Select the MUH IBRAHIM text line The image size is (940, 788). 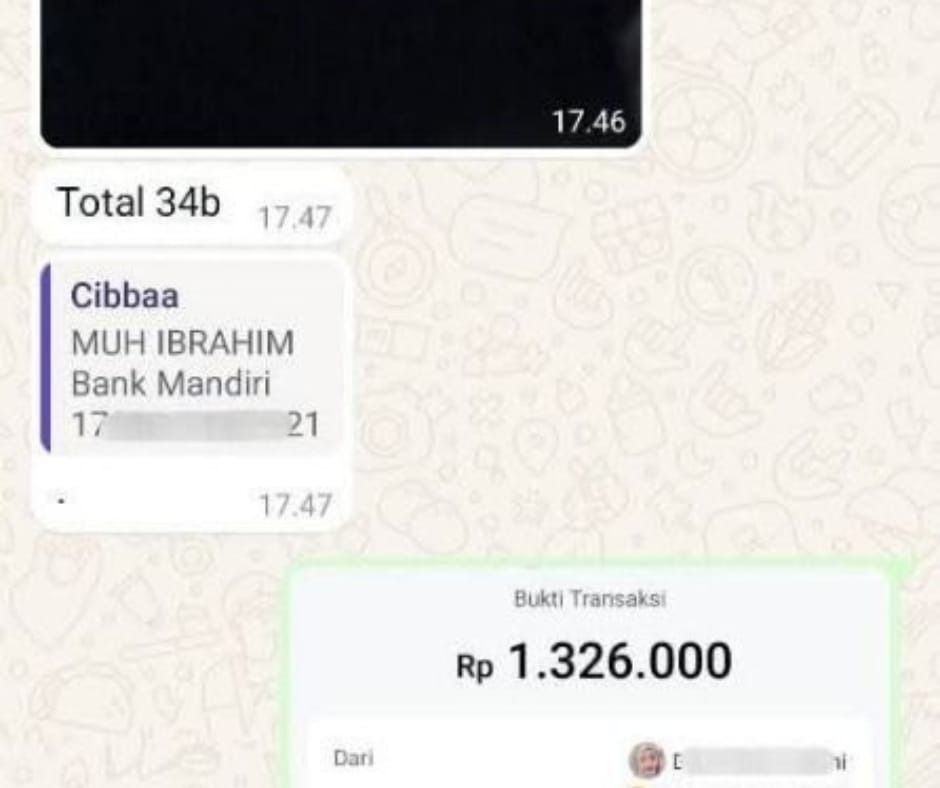point(183,342)
